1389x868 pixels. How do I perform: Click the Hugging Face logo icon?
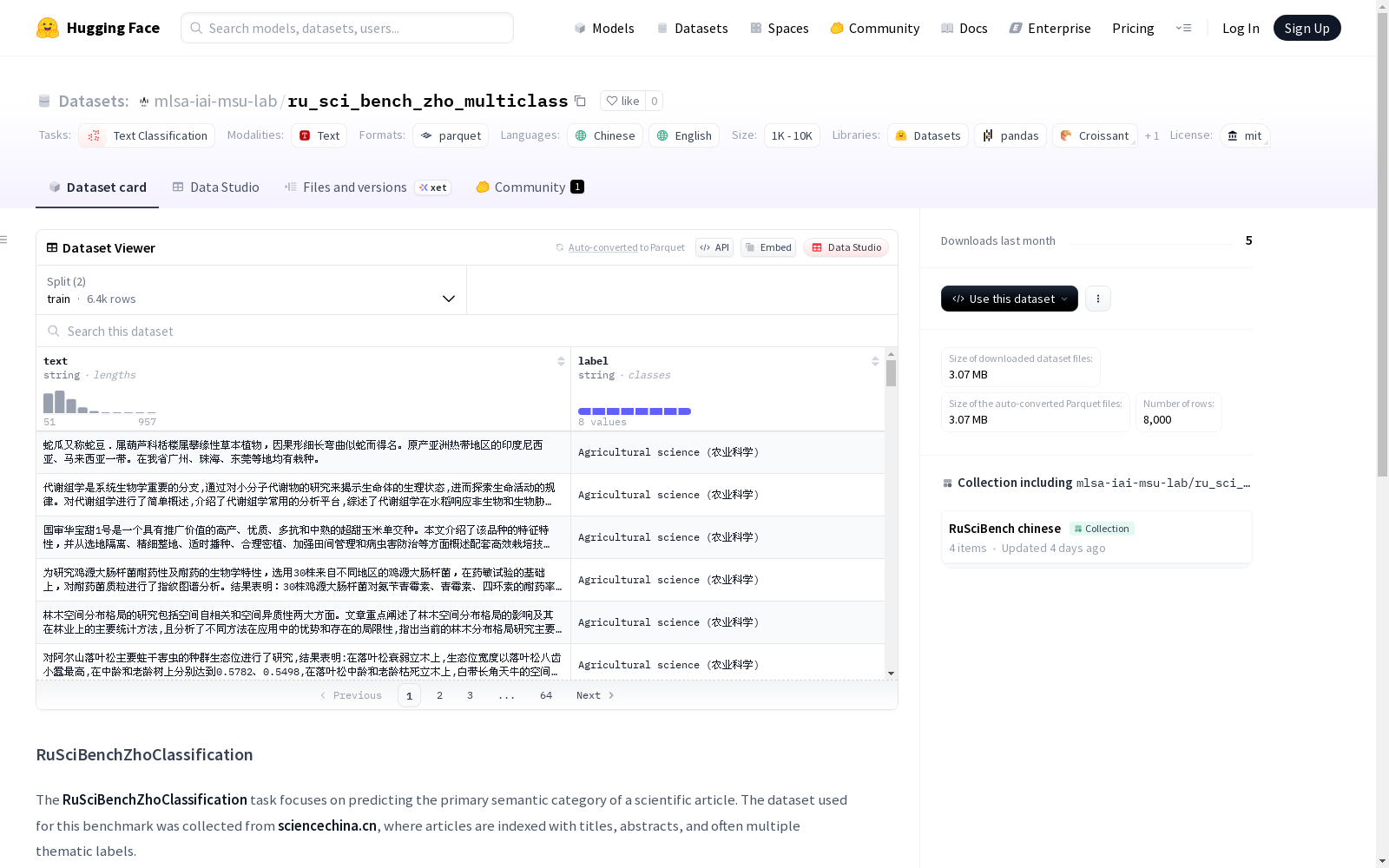pyautogui.click(x=48, y=28)
